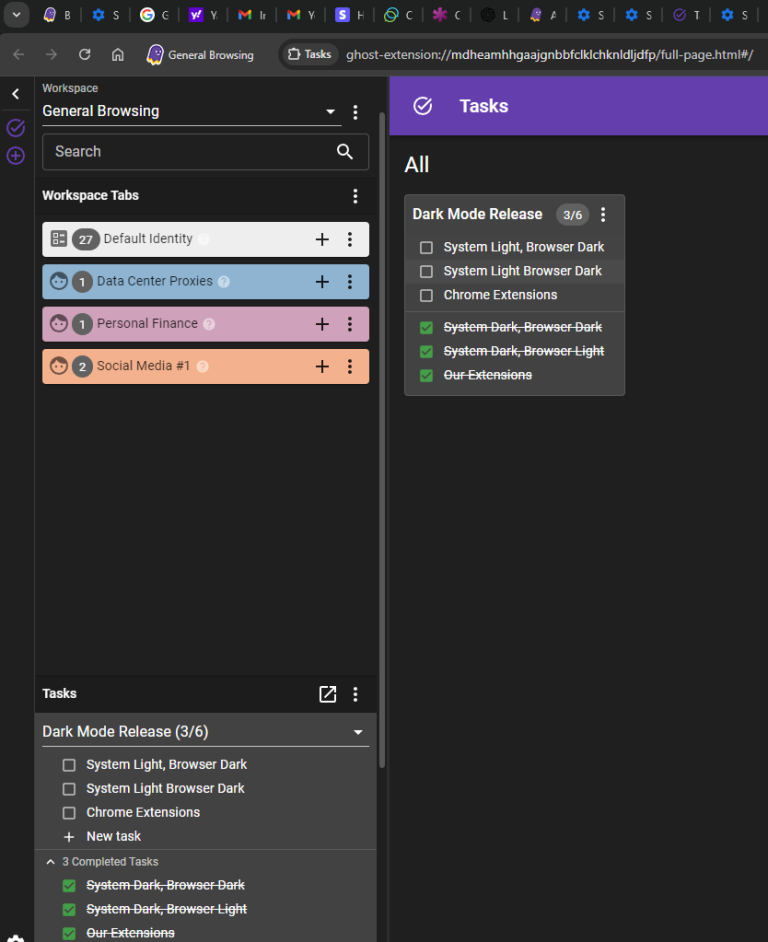
Task: Click the 3/6 progress chip on Dark Mode Release
Action: [x=572, y=215]
